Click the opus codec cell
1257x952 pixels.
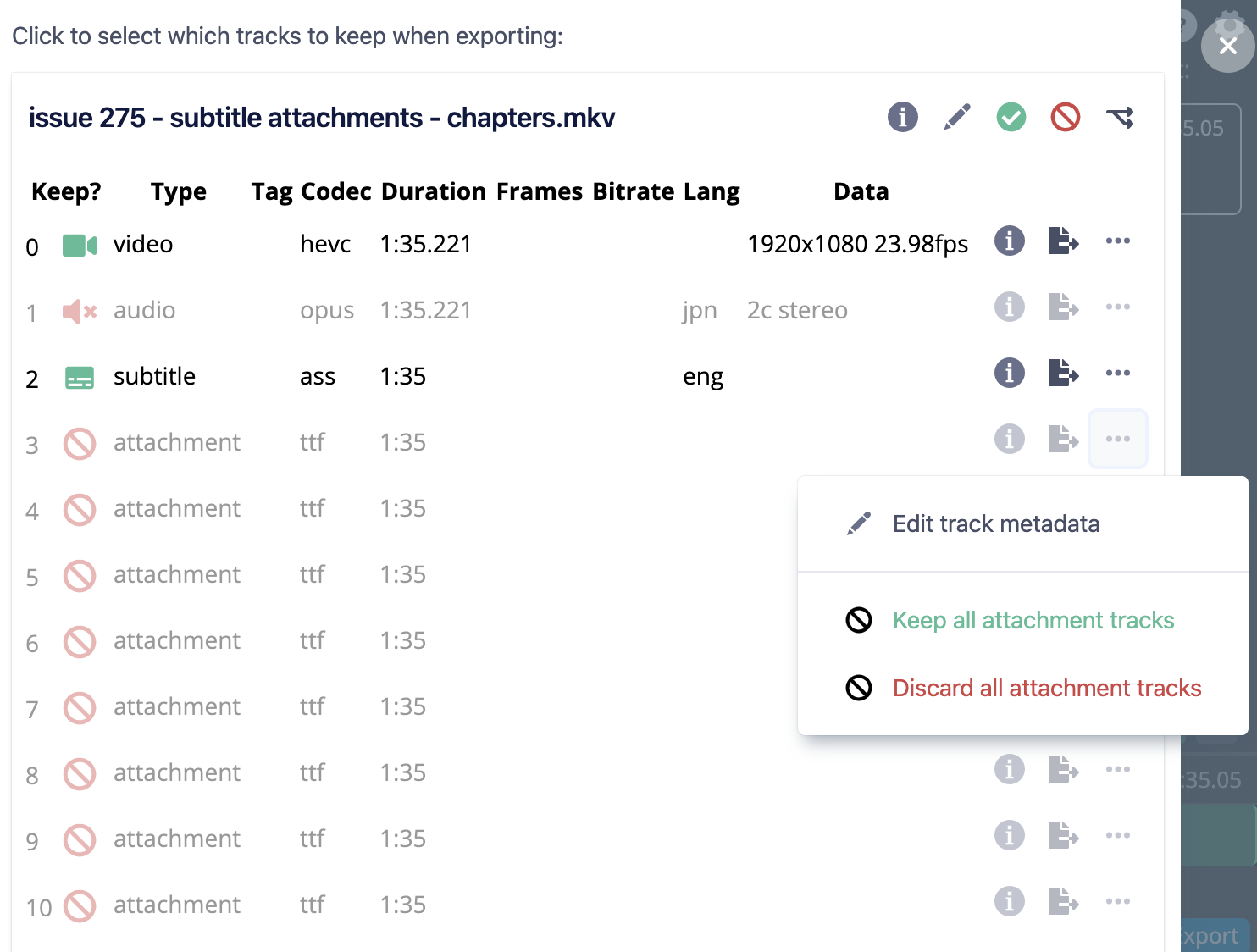[327, 311]
